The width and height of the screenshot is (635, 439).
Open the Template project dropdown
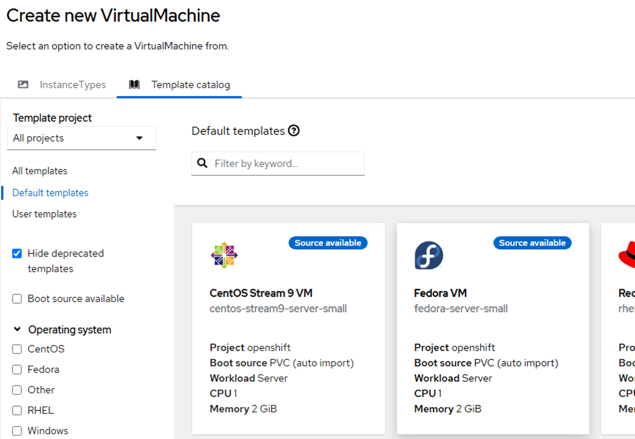pyautogui.click(x=81, y=138)
